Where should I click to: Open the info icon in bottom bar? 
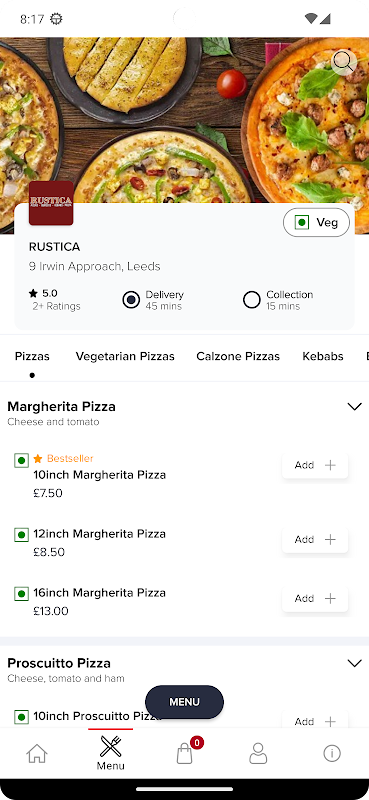(332, 753)
